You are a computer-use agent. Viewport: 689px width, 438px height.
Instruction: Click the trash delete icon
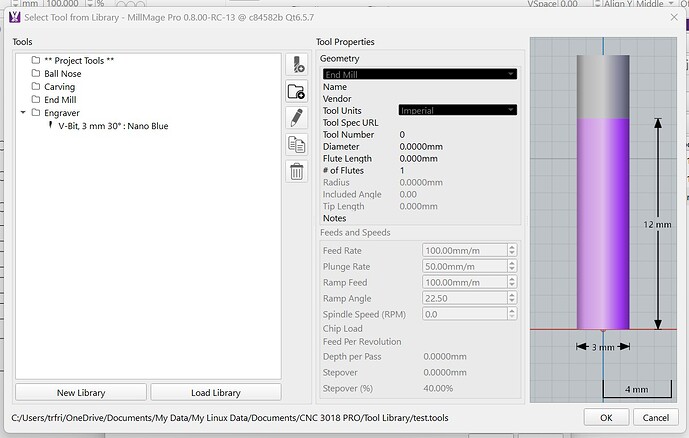click(296, 171)
